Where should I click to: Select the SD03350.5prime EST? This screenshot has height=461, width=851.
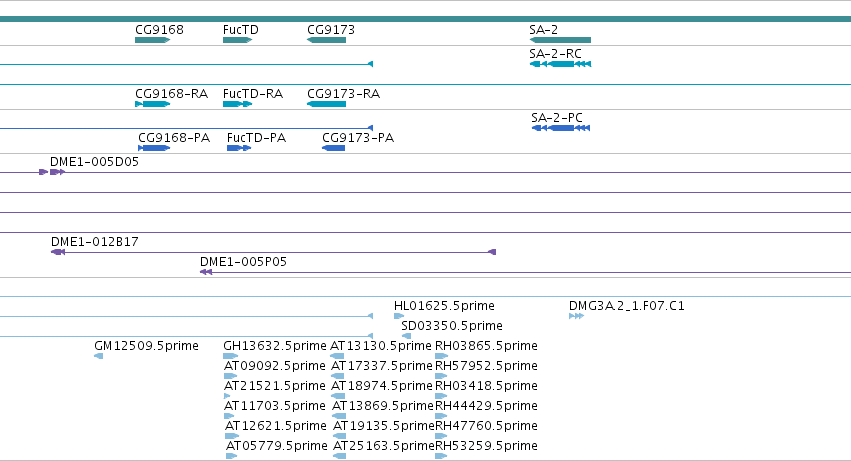coord(406,336)
